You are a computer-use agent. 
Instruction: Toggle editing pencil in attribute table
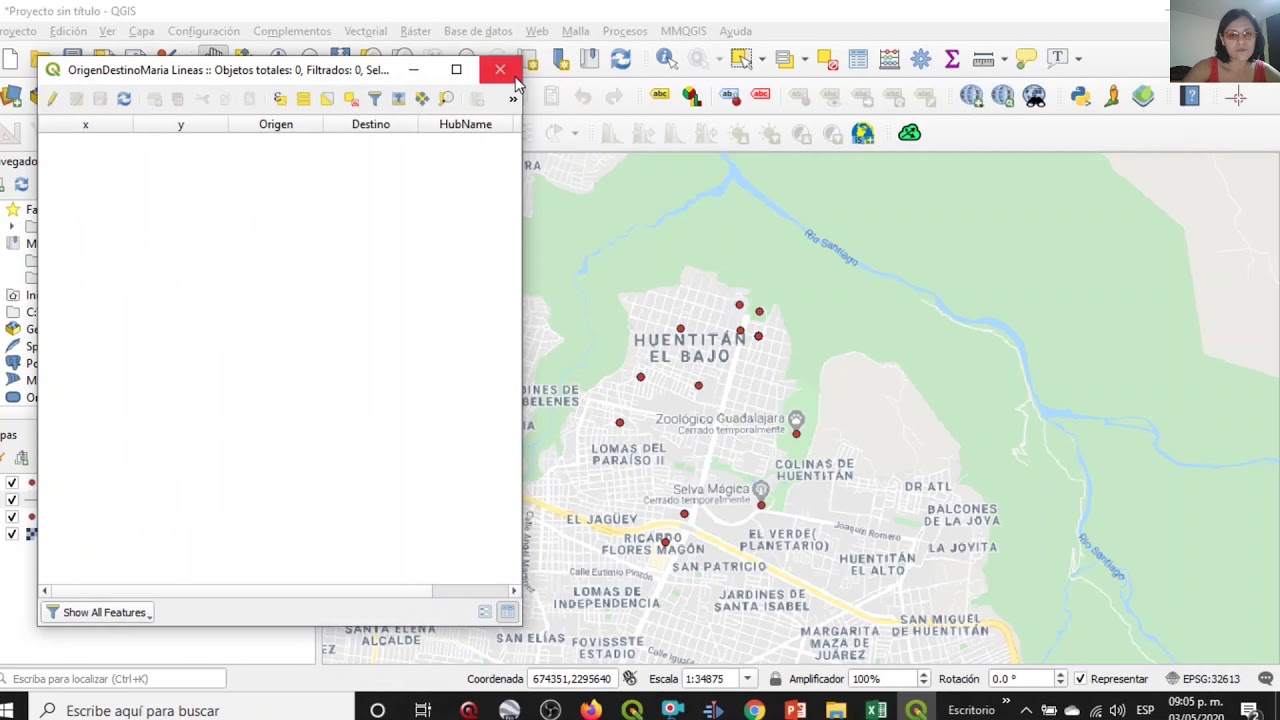[x=52, y=98]
